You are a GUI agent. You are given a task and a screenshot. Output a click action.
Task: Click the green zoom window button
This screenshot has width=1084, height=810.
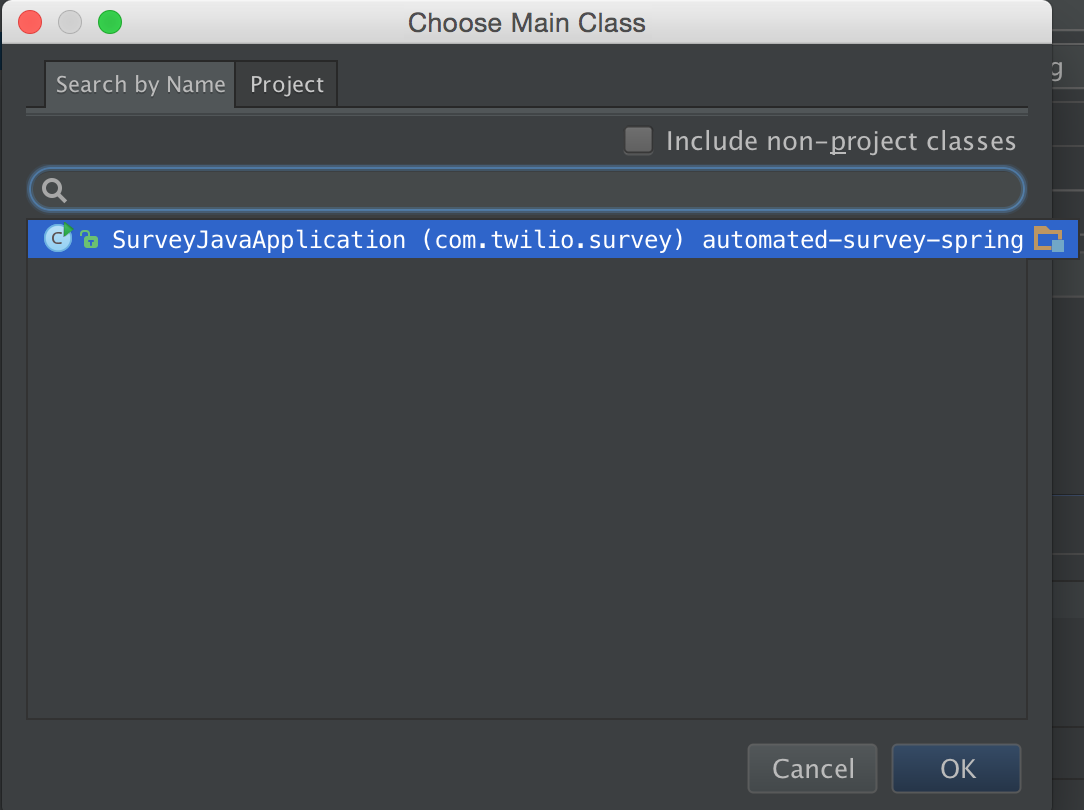(x=110, y=22)
